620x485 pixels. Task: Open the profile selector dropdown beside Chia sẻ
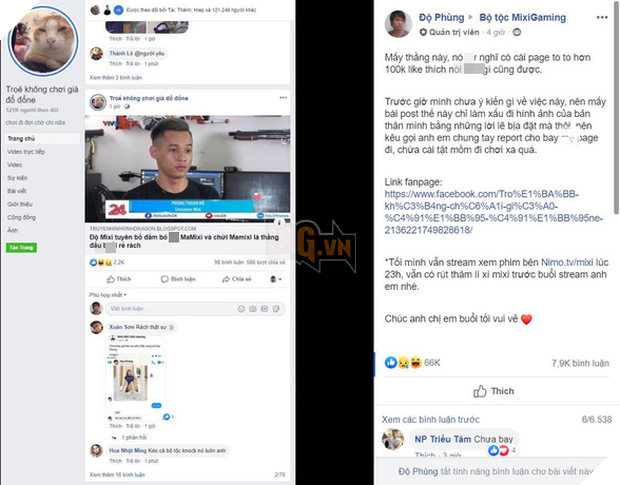point(276,279)
